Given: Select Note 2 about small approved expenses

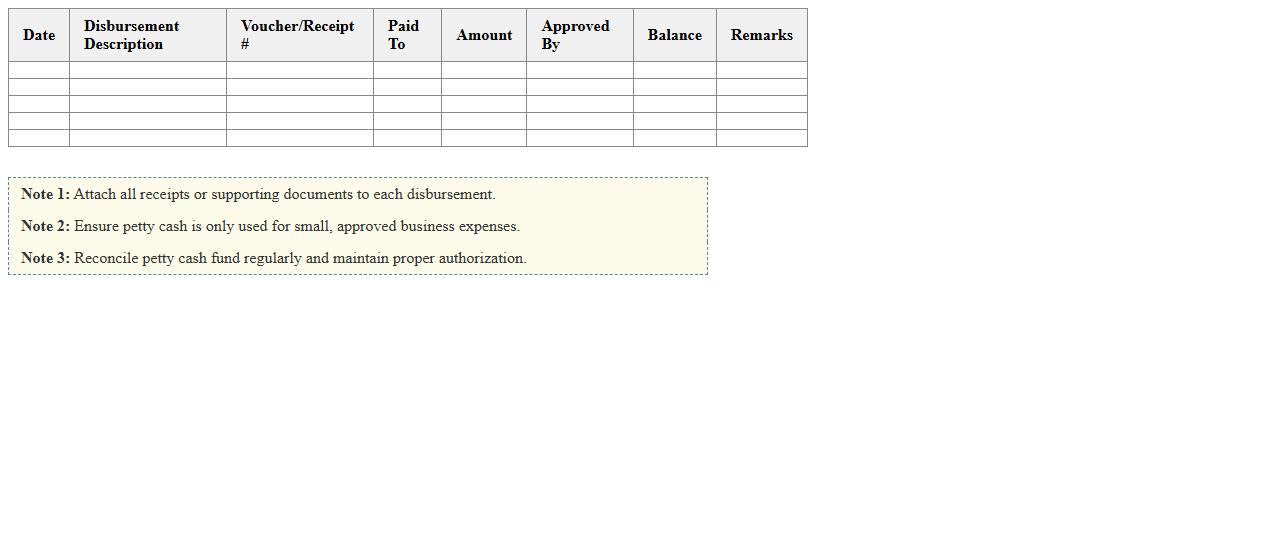Looking at the screenshot, I should click(x=270, y=226).
